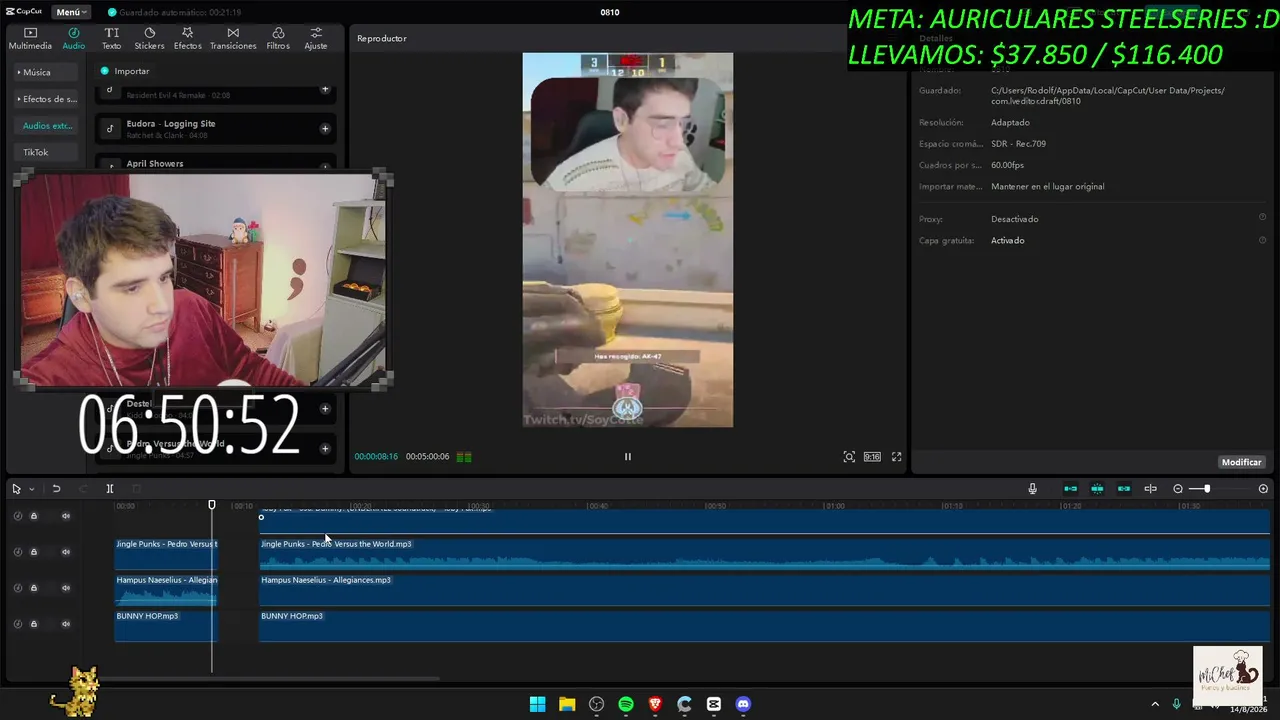Open the CapCut Menú dropdown
Image resolution: width=1280 pixels, height=720 pixels.
pyautogui.click(x=71, y=12)
